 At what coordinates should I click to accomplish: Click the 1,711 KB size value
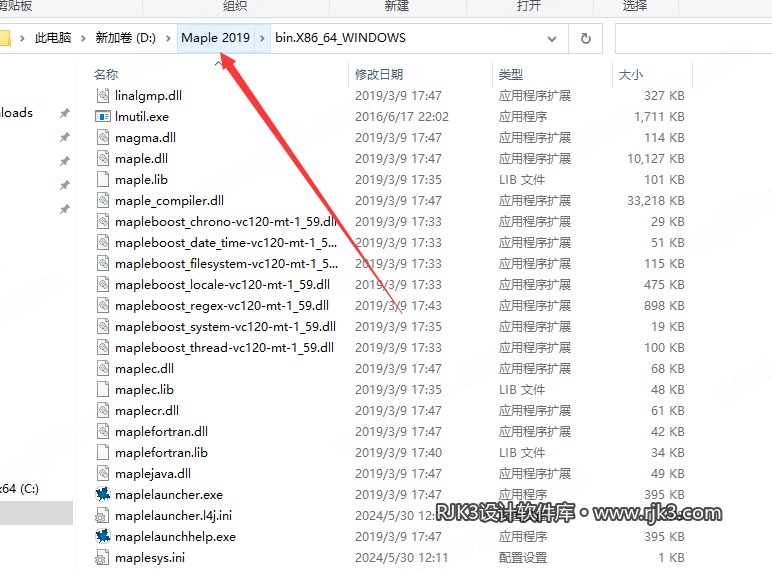click(x=659, y=117)
